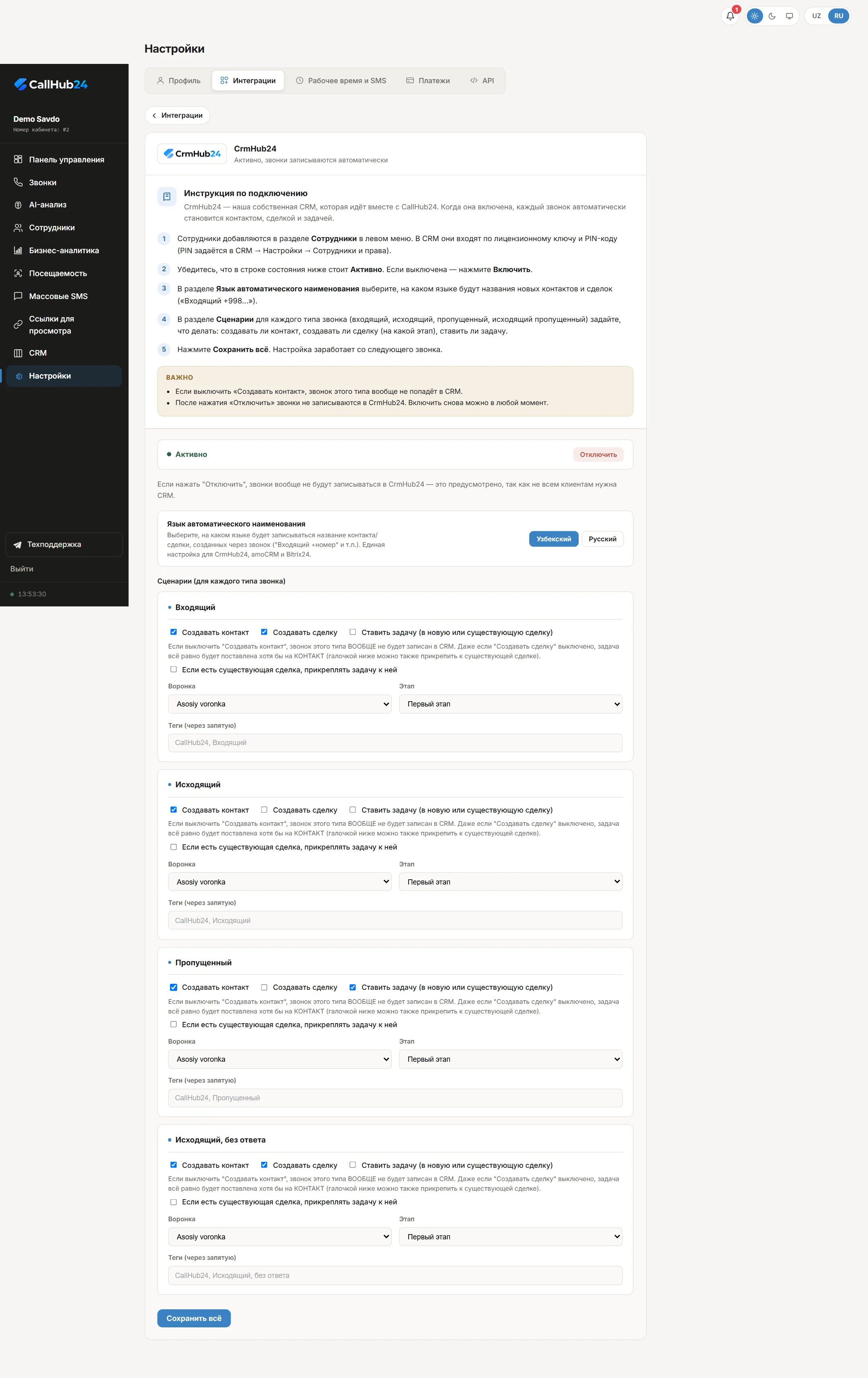Check Создавать сделку under Пропущенный

[264, 987]
